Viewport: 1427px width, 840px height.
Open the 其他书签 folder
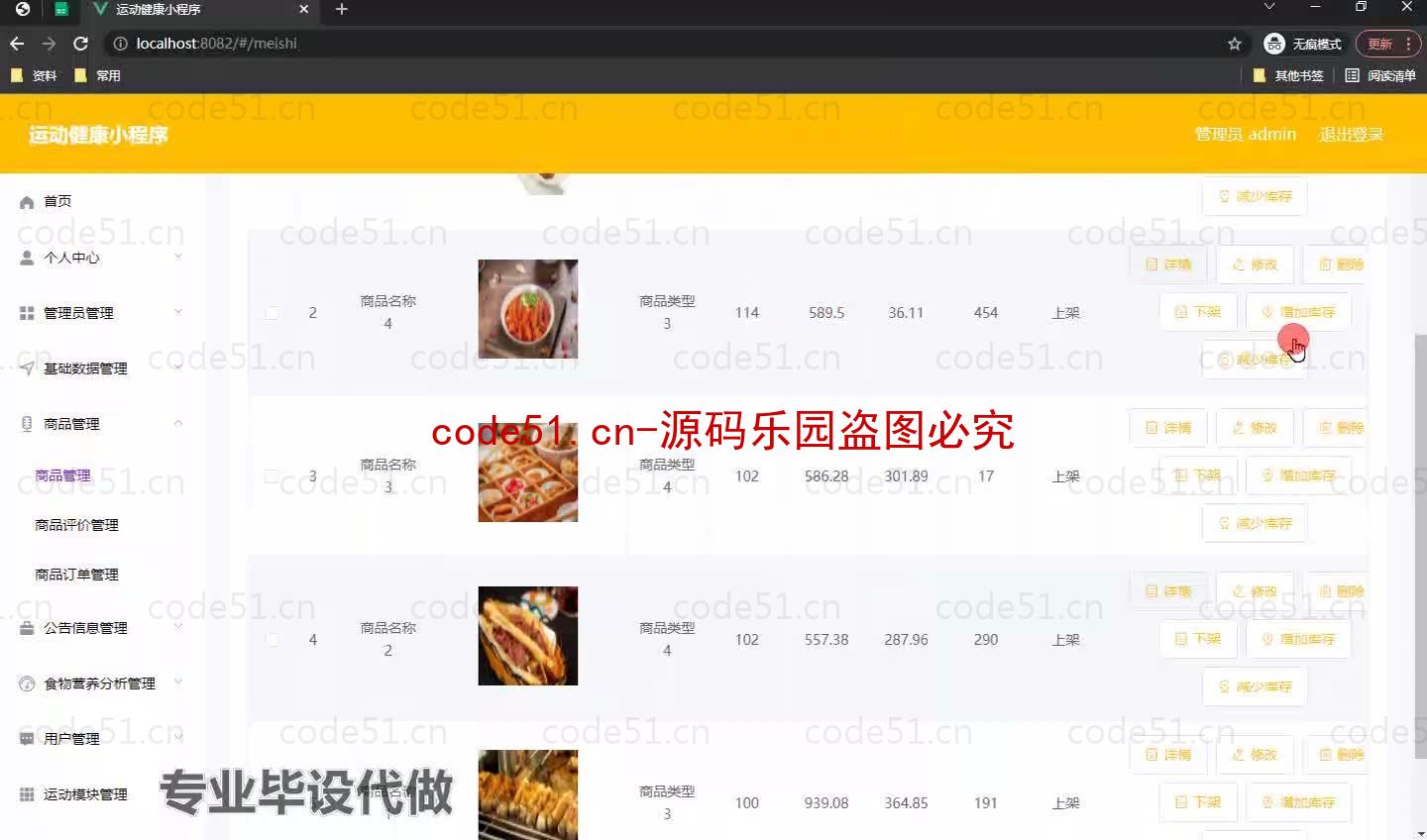click(1288, 75)
